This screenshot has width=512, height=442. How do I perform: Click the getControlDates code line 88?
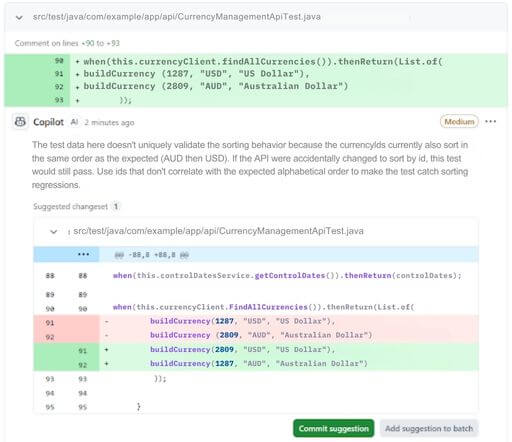[287, 276]
